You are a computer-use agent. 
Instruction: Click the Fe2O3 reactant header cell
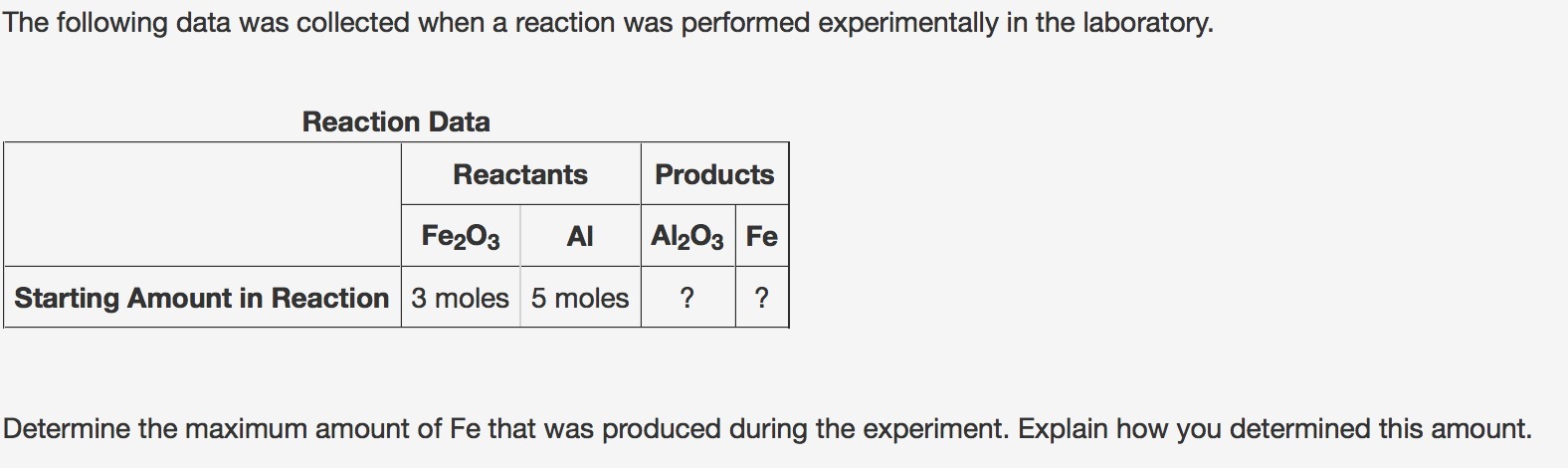pos(461,237)
